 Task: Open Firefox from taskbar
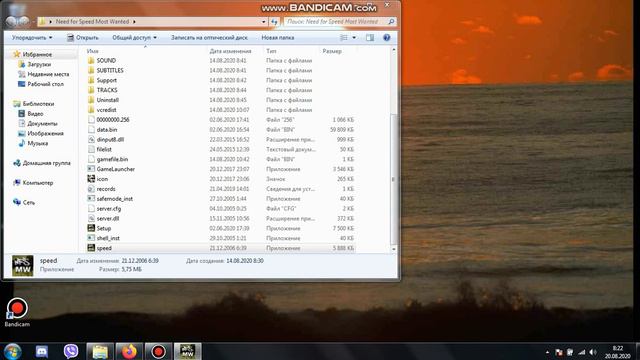(129, 351)
